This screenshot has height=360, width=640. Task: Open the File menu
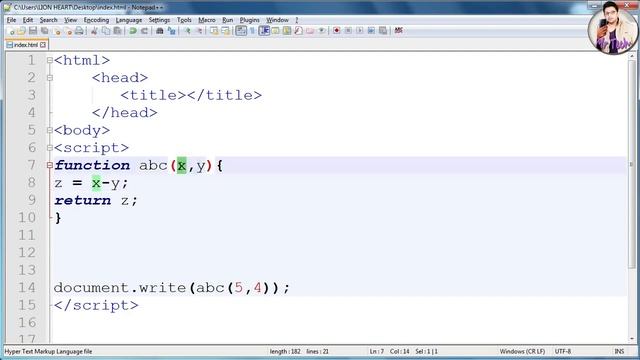11,20
